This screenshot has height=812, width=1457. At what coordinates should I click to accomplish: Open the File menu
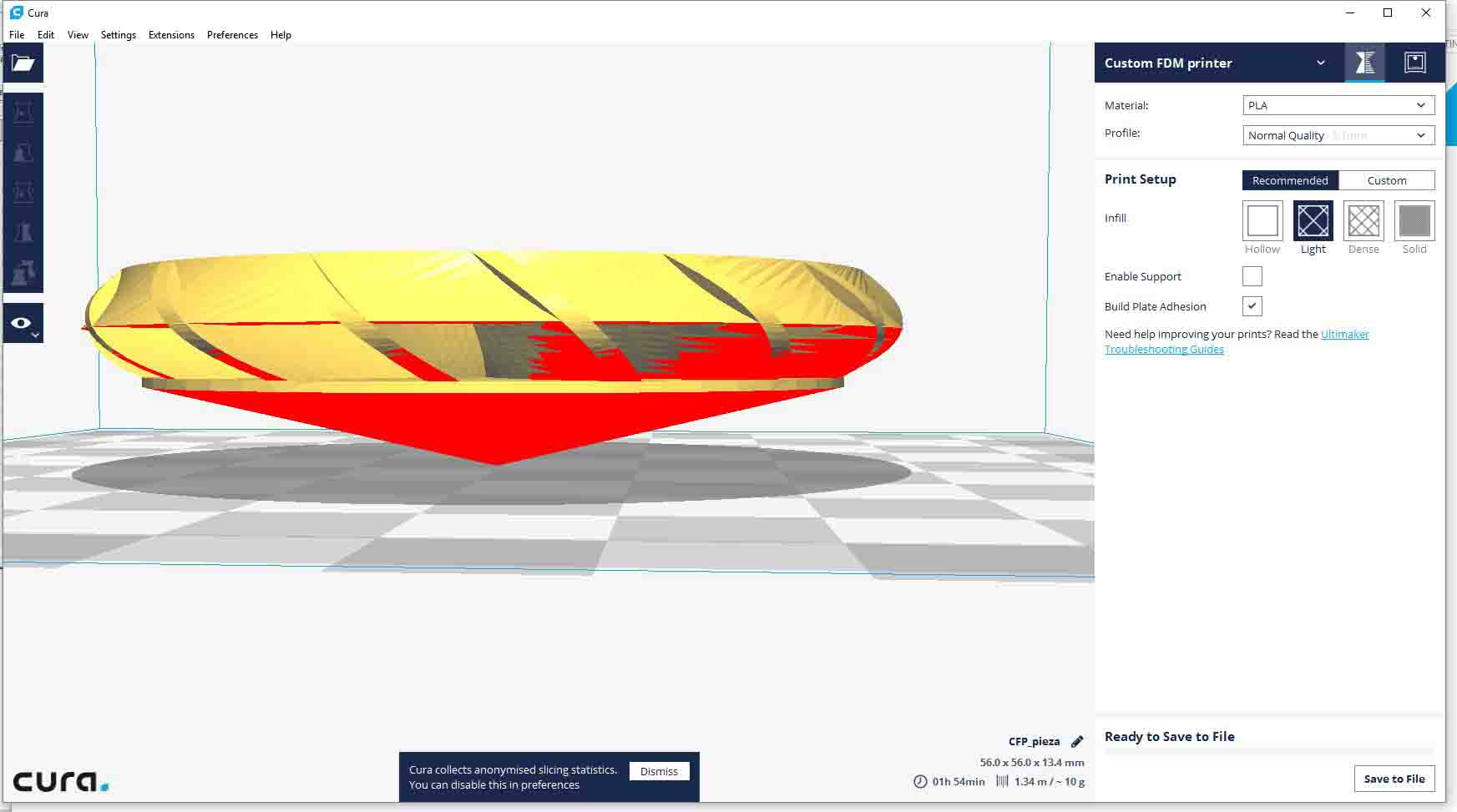tap(17, 35)
